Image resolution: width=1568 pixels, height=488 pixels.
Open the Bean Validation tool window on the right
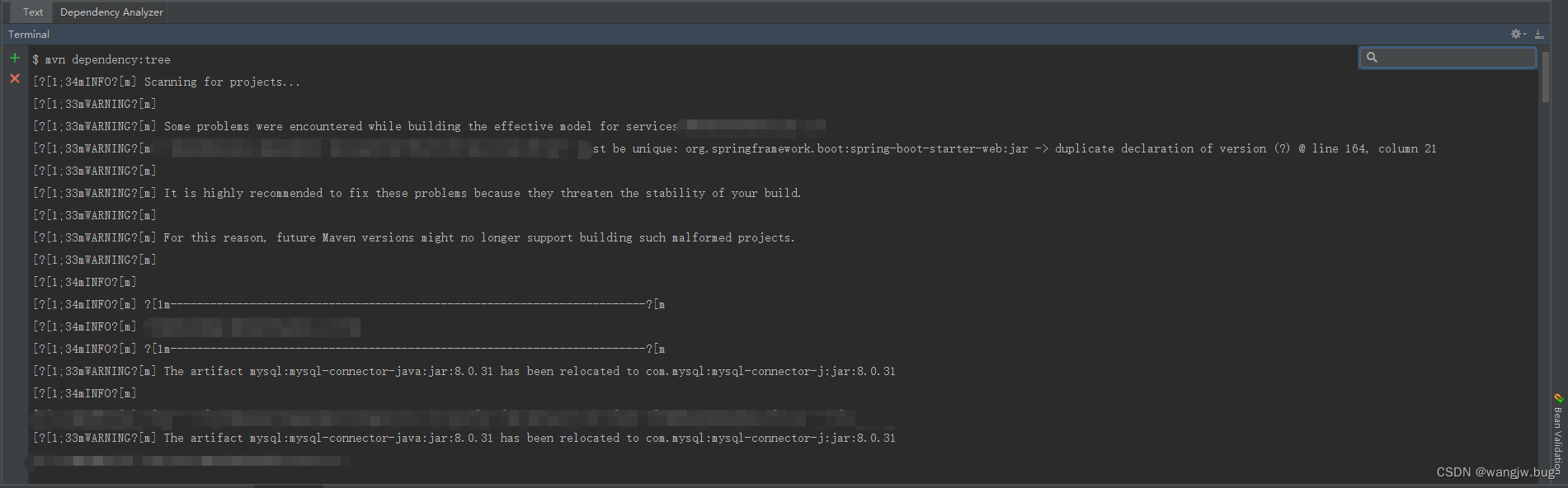(1559, 420)
